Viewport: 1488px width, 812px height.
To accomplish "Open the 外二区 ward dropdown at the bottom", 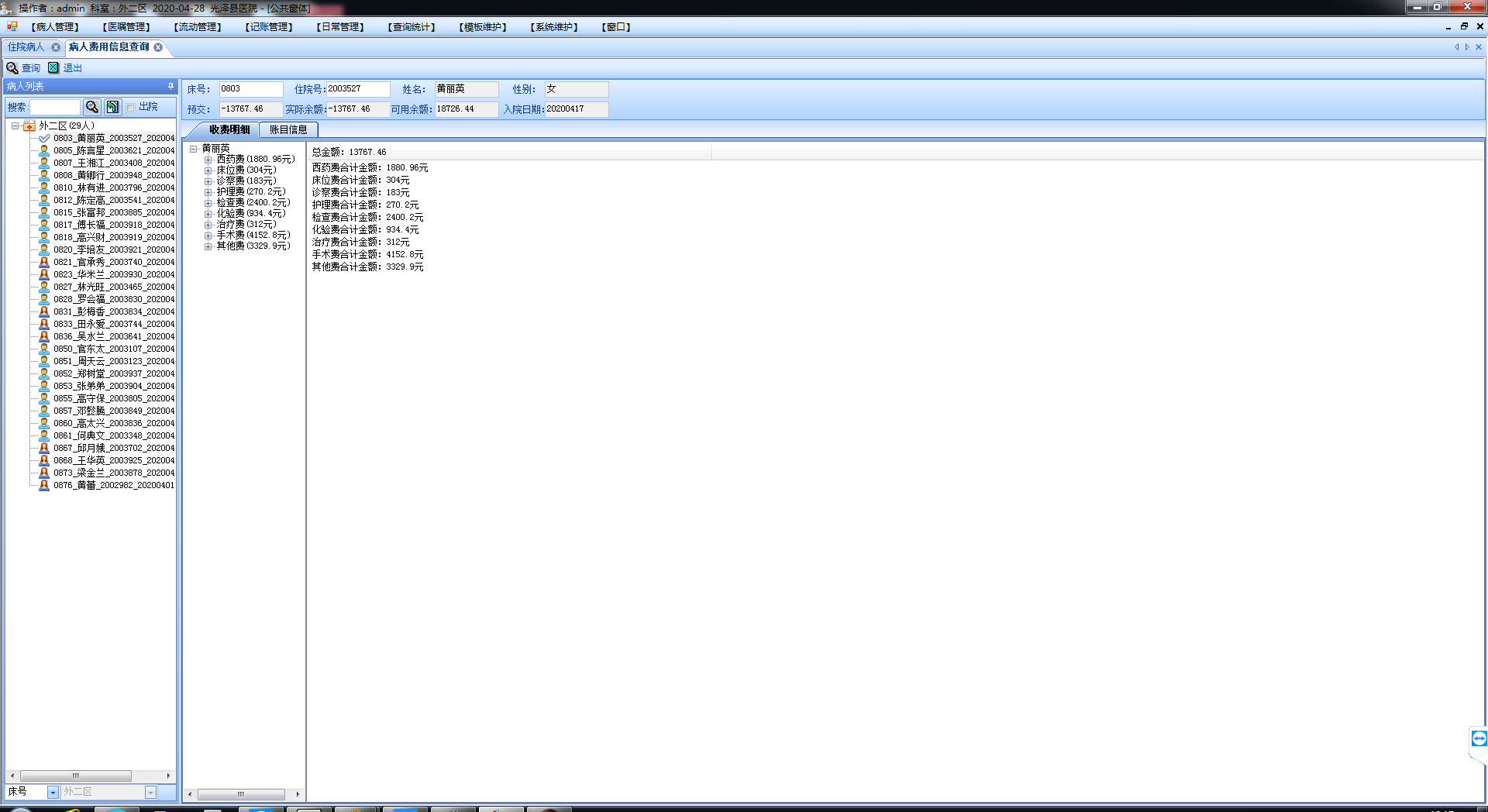I will (150, 792).
